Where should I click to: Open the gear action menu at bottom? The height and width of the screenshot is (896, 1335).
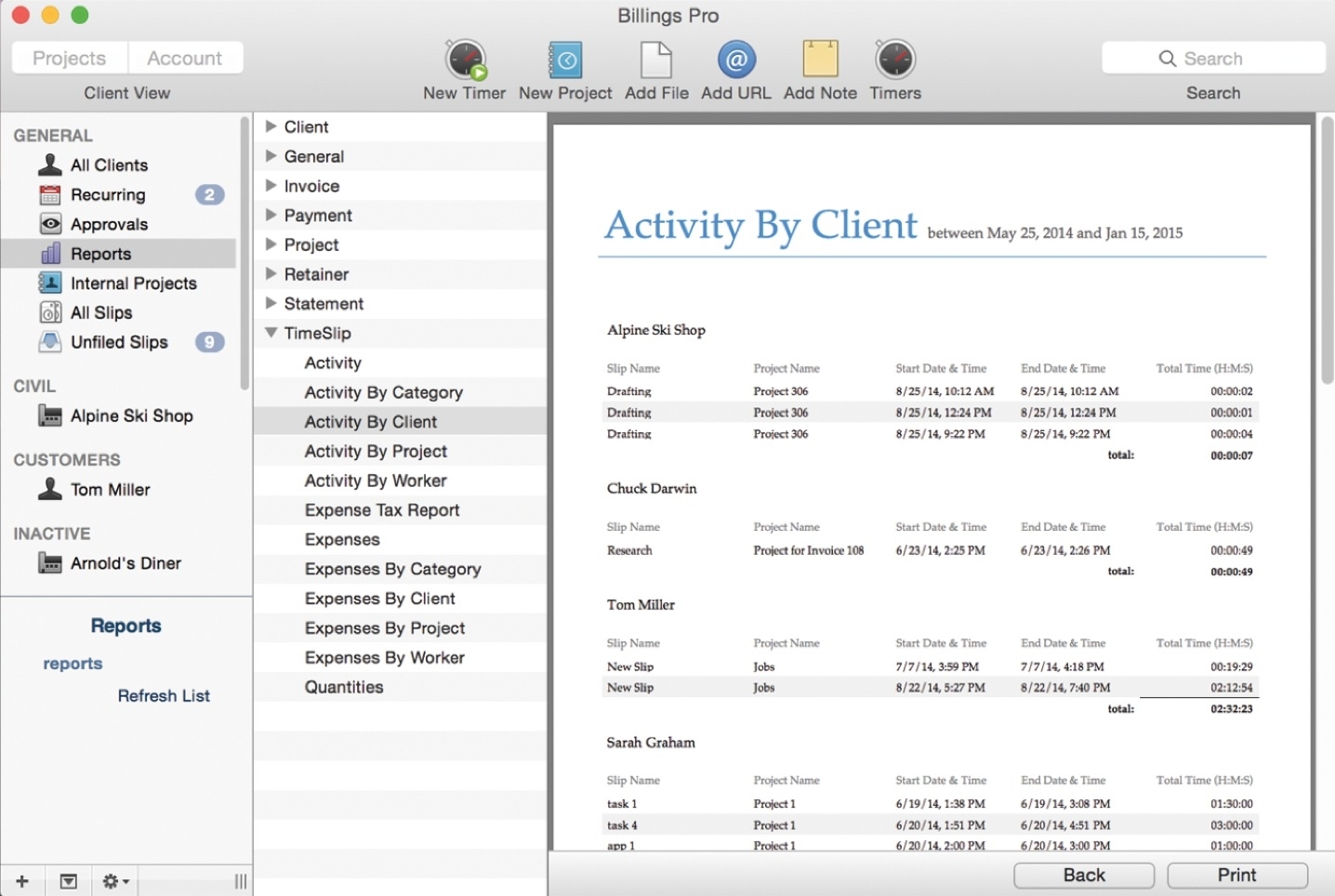point(115,881)
